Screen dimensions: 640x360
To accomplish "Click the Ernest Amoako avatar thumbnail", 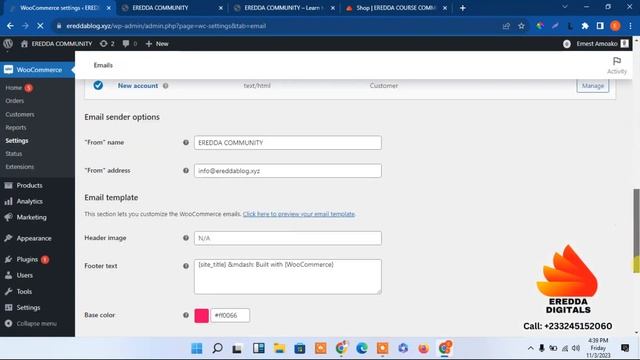I will tap(624, 44).
